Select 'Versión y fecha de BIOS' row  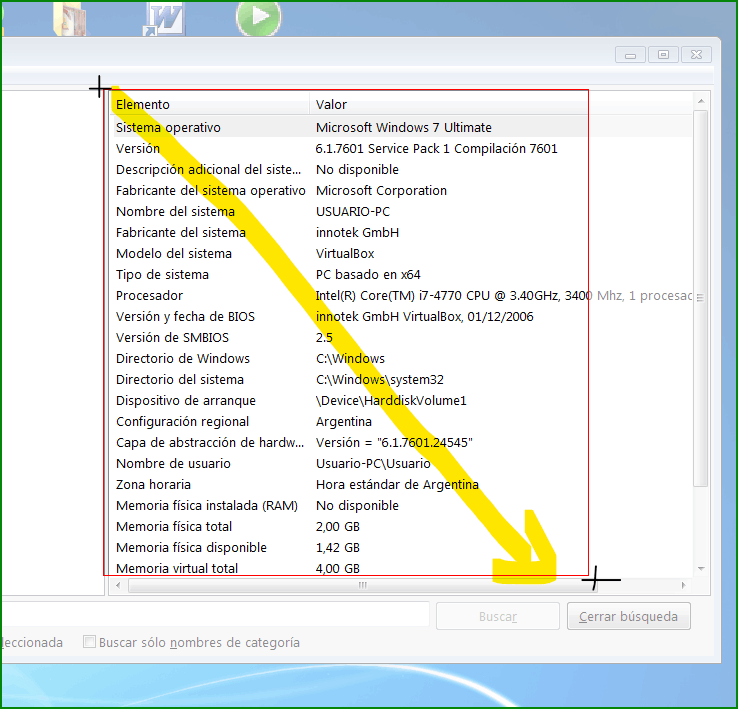click(401, 316)
